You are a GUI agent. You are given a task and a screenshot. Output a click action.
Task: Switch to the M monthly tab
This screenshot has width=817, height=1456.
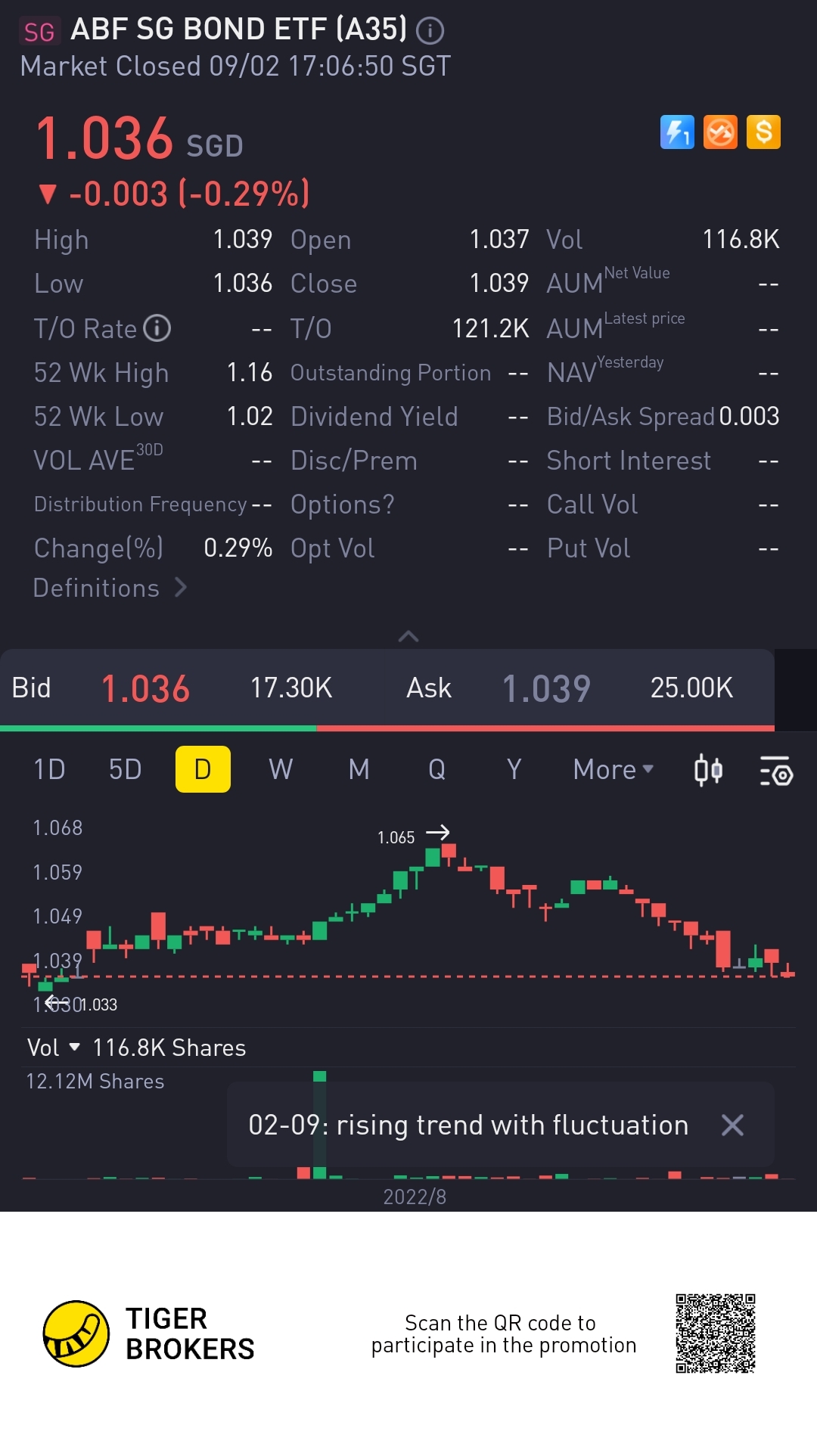tap(359, 770)
